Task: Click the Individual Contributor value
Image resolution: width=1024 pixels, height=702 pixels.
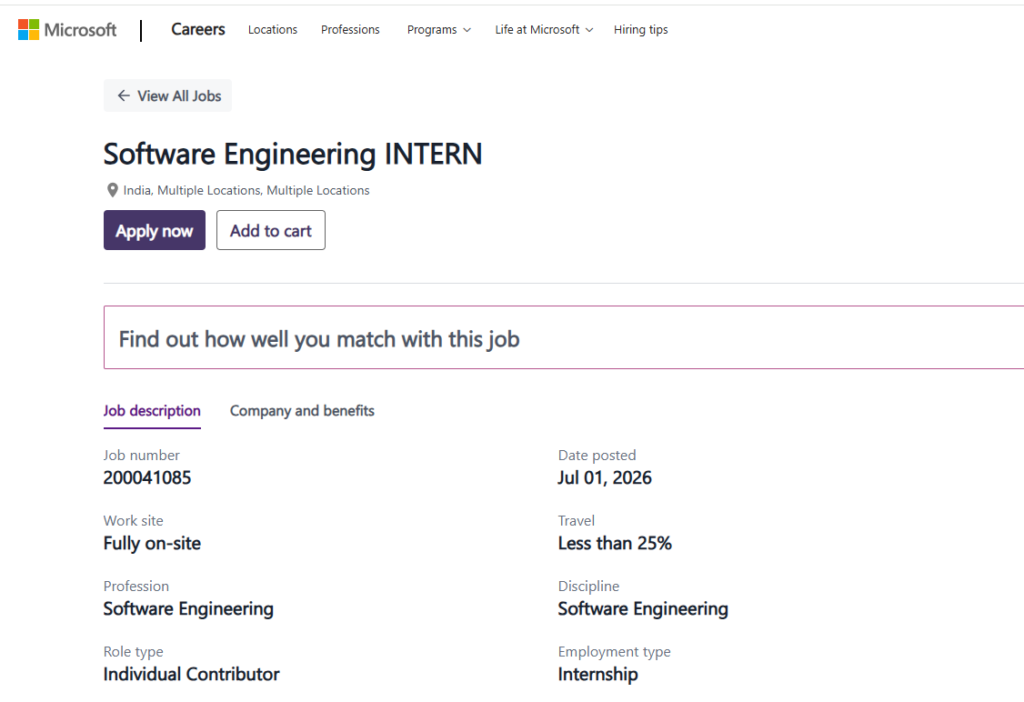Action: [191, 674]
